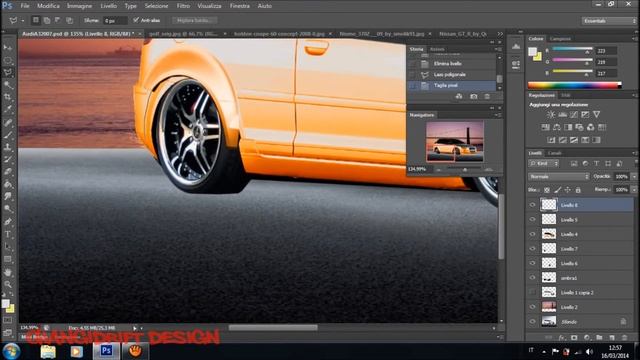Screen dimensions: 640x360
Task: Open the Color panel flyout menu
Action: point(634,39)
